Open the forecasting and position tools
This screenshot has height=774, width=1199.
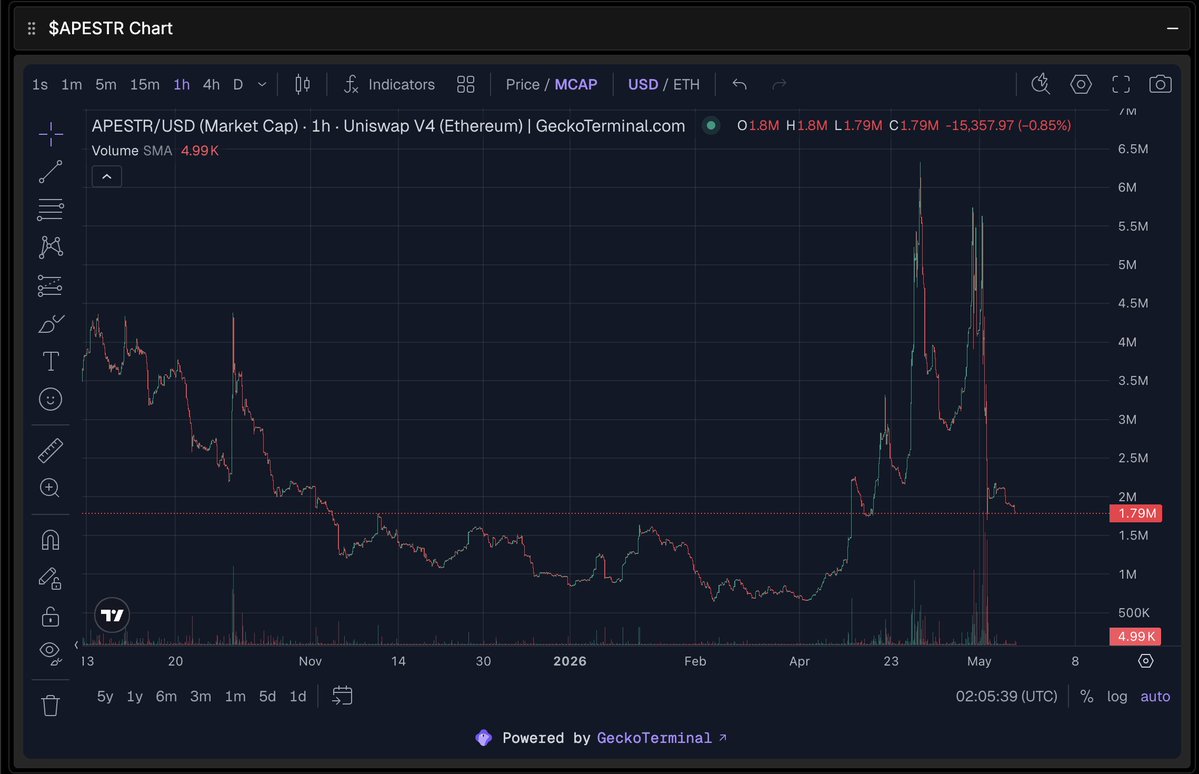point(50,285)
